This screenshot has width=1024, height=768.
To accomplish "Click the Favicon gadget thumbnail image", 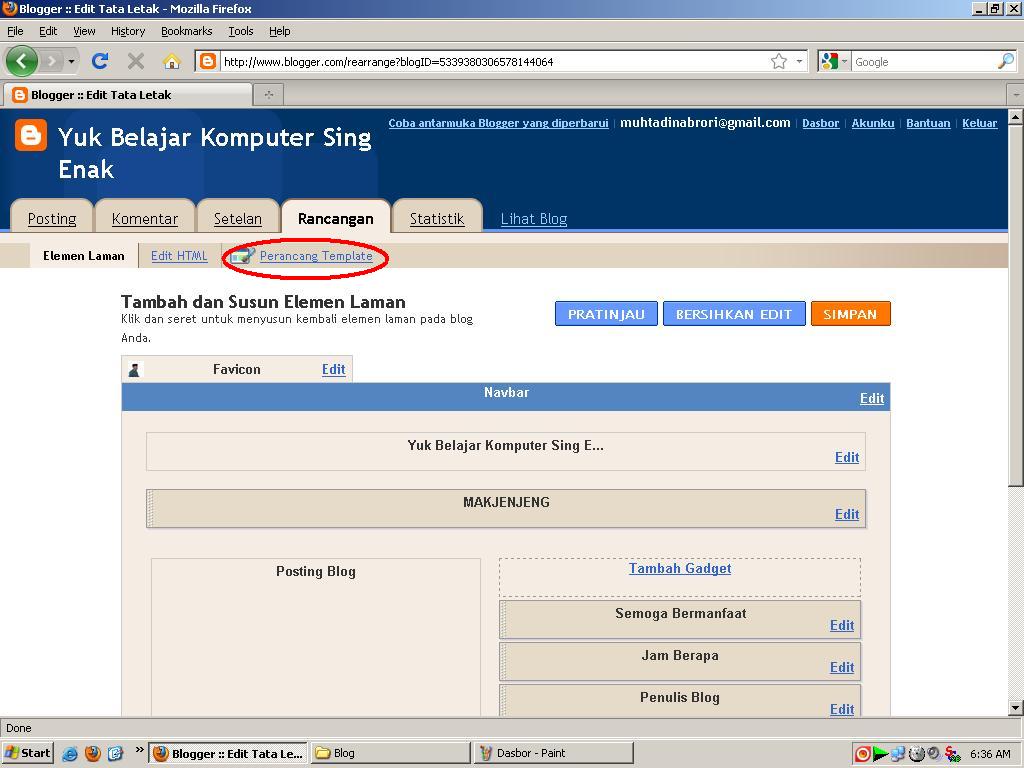I will click(134, 370).
